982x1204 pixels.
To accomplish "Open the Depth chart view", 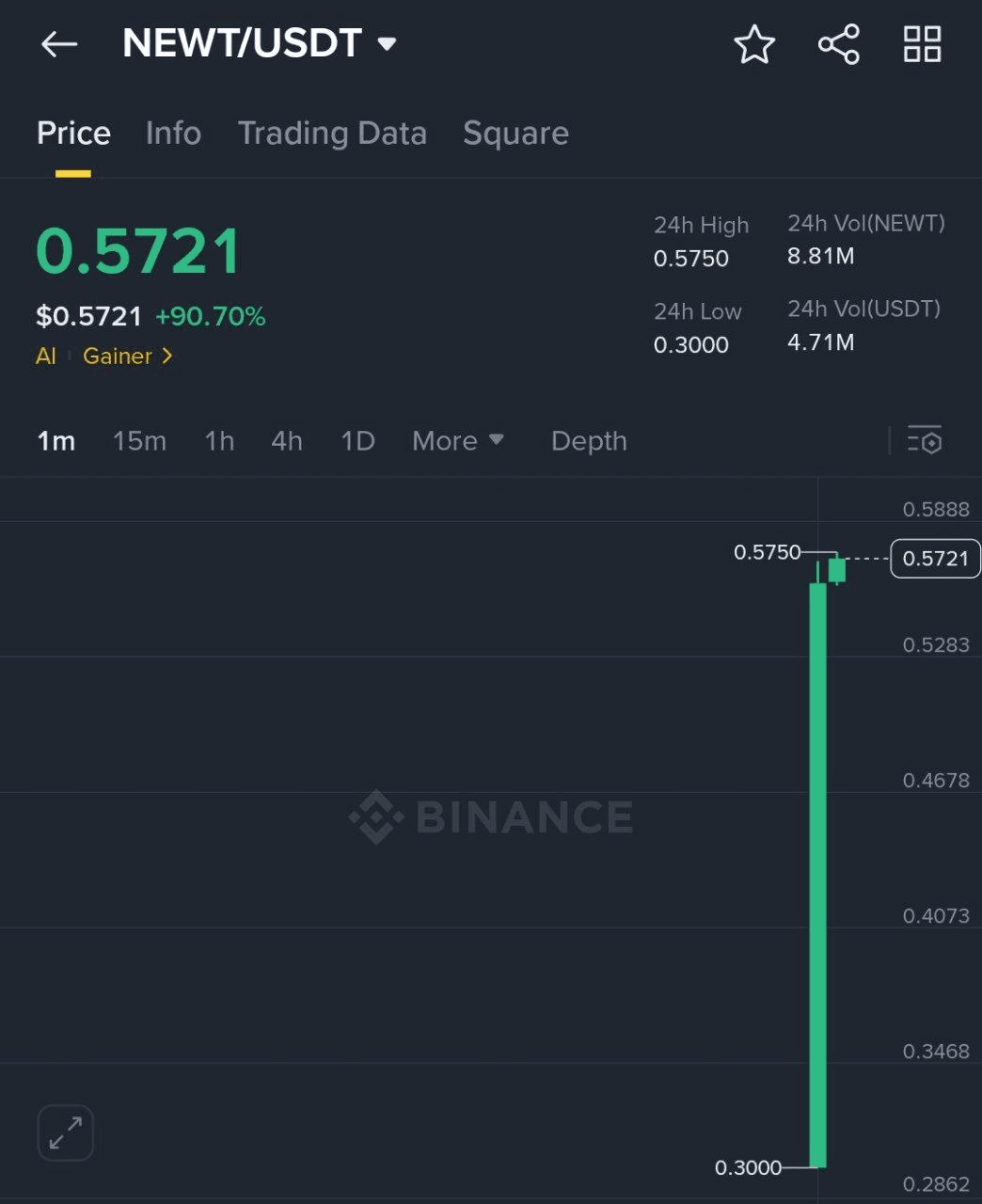I will tap(589, 440).
